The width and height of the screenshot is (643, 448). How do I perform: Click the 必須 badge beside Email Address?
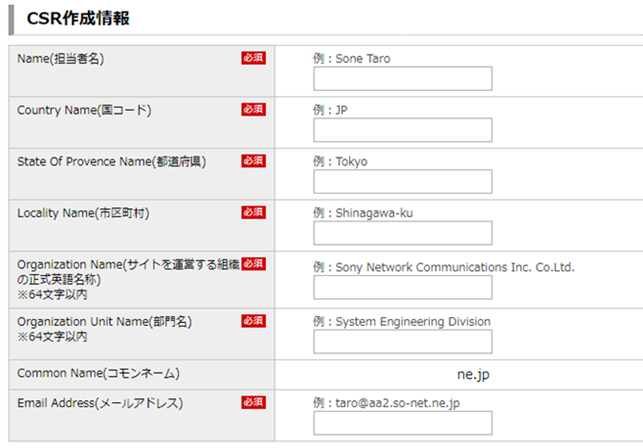(x=253, y=402)
